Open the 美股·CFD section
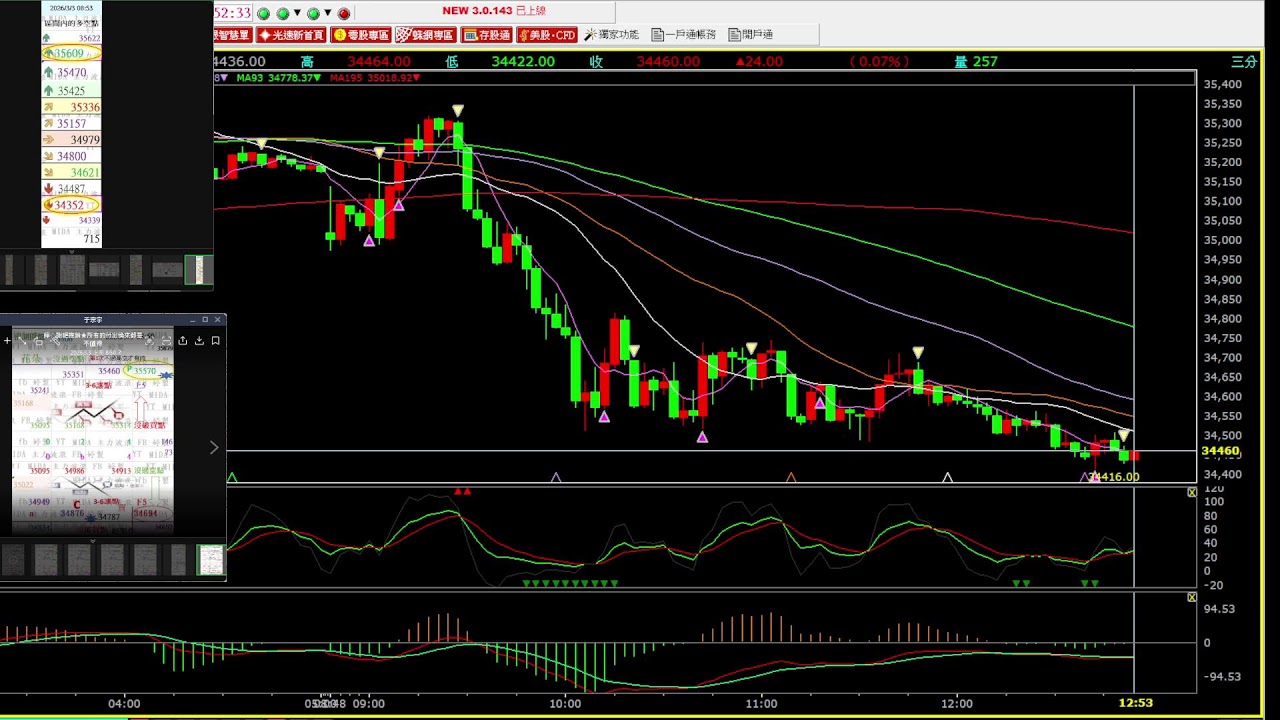This screenshot has height=720, width=1280. (x=547, y=35)
